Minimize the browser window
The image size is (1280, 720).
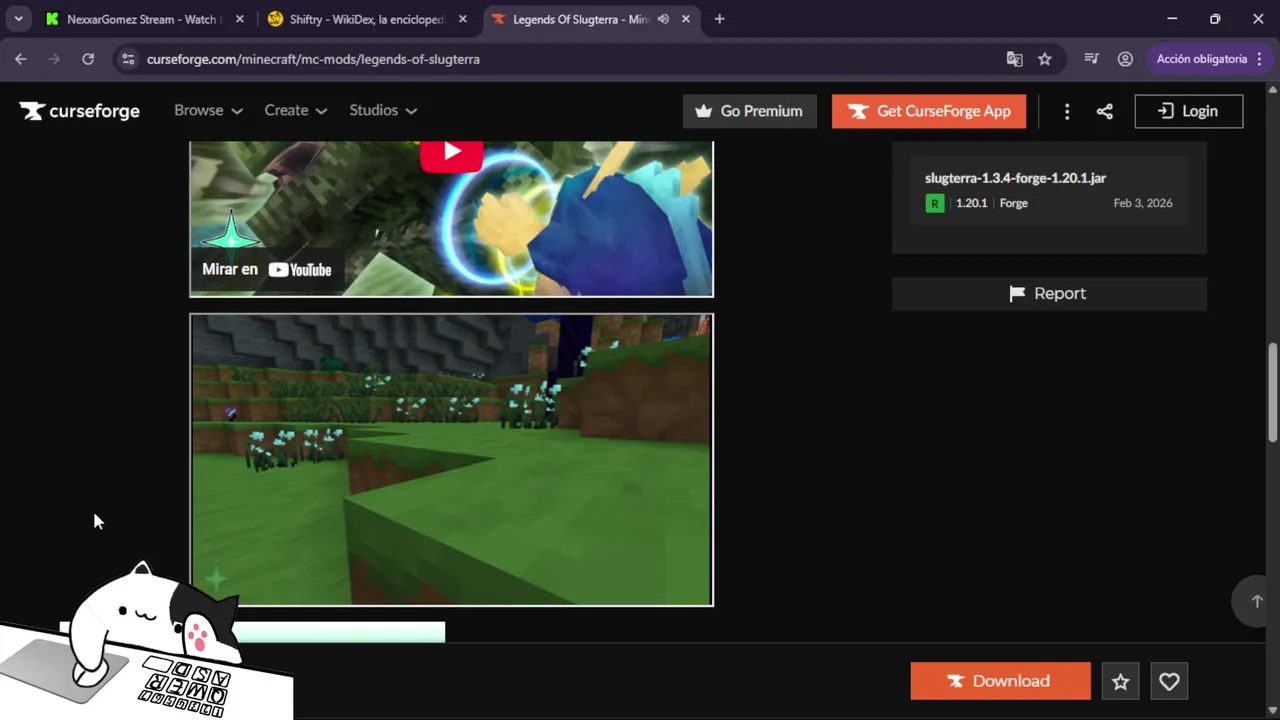(1172, 19)
